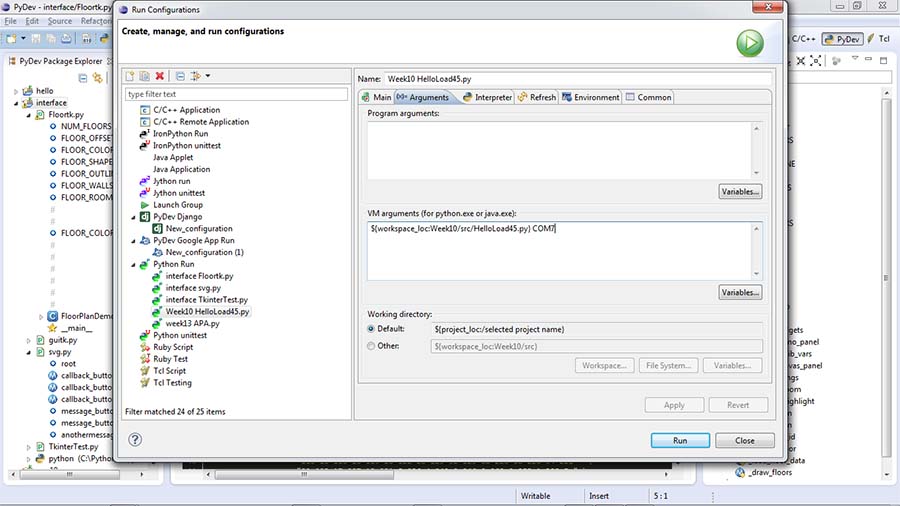Expand guitk.py in Package Explorer
900x506 pixels.
(29, 341)
